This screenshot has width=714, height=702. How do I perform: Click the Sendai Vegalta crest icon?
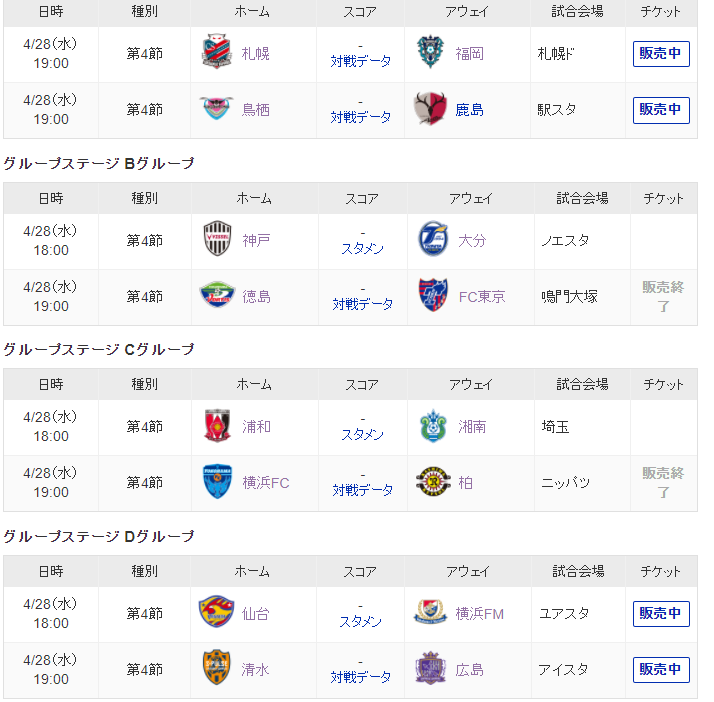pyautogui.click(x=217, y=611)
